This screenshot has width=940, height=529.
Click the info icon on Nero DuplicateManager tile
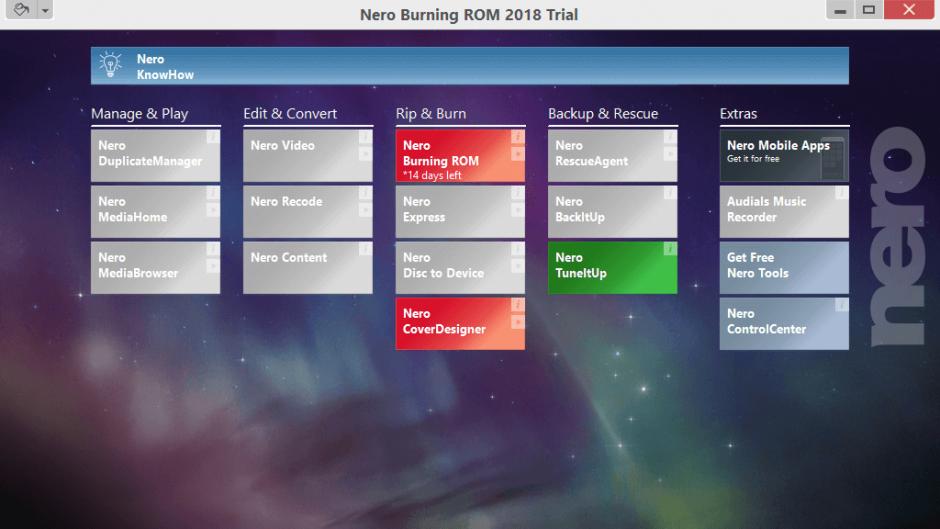tap(212, 137)
